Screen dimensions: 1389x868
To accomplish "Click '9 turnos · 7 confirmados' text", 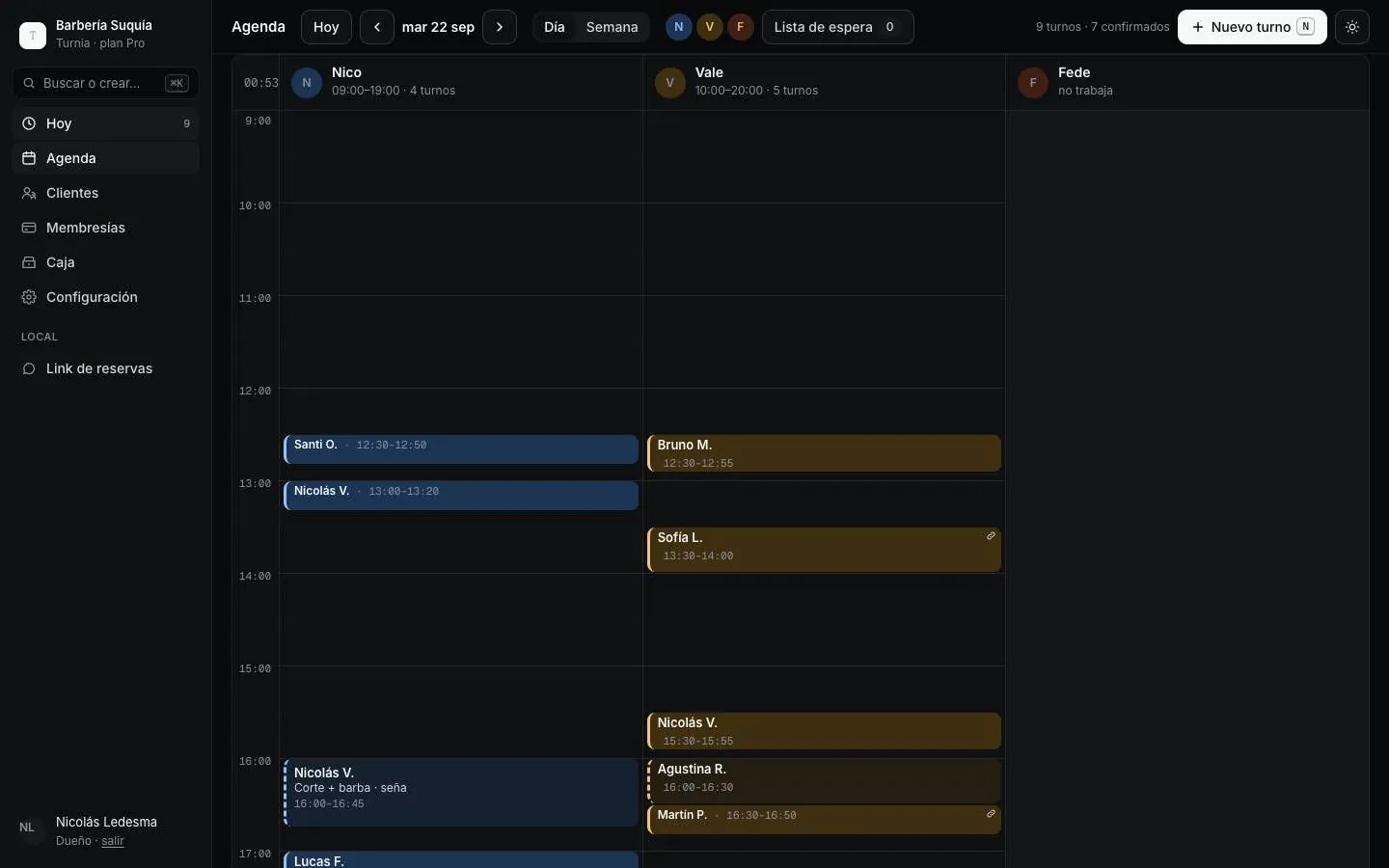I will 1103,27.
